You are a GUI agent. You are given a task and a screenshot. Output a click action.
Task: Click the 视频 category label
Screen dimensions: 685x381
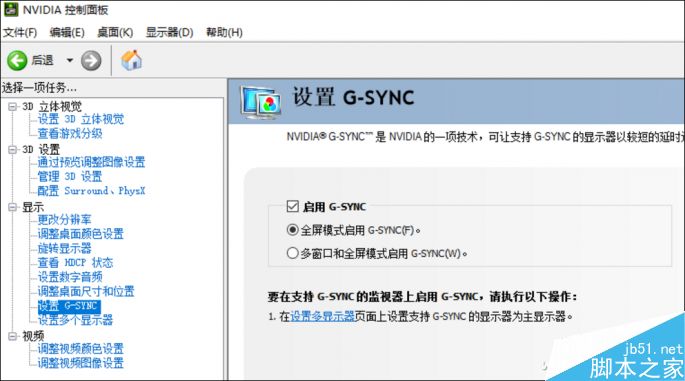coord(33,336)
